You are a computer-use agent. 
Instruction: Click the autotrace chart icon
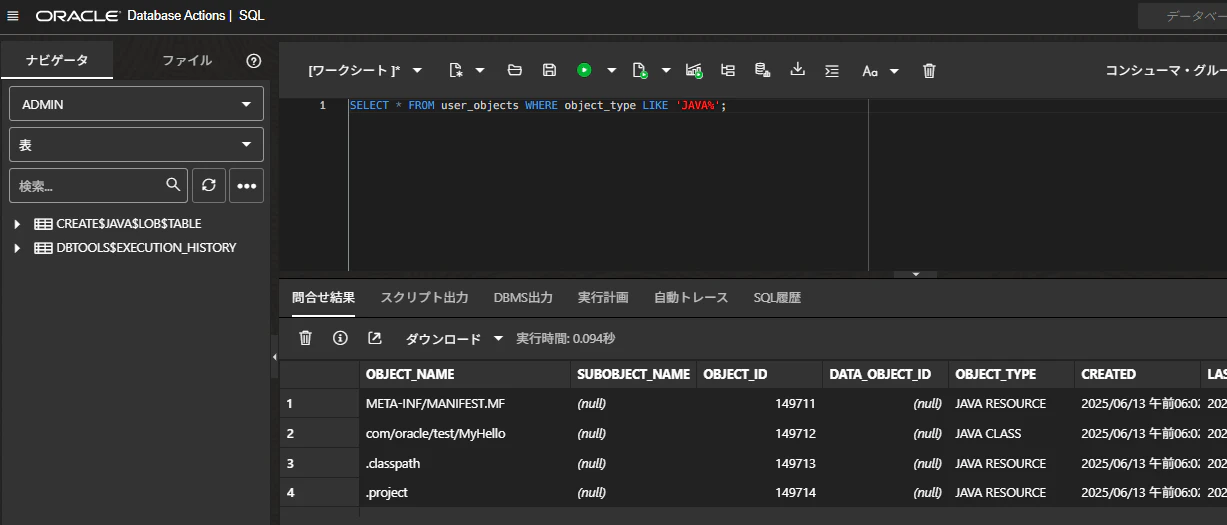tap(694, 70)
